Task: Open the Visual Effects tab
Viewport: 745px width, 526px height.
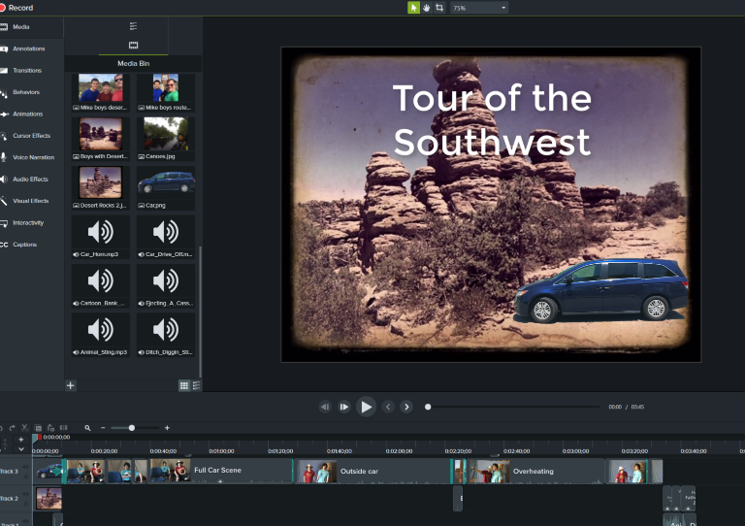Action: 30,201
